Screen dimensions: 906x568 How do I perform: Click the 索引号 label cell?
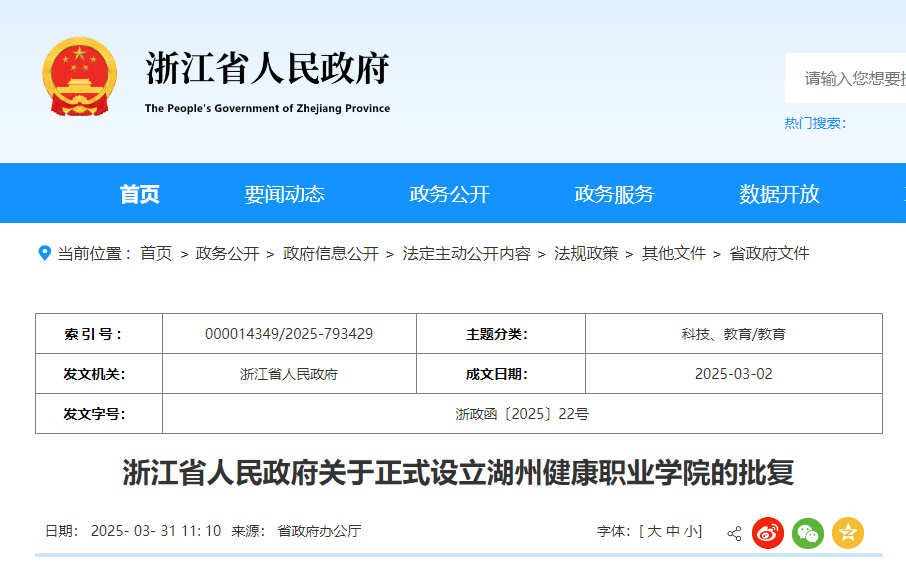99,334
